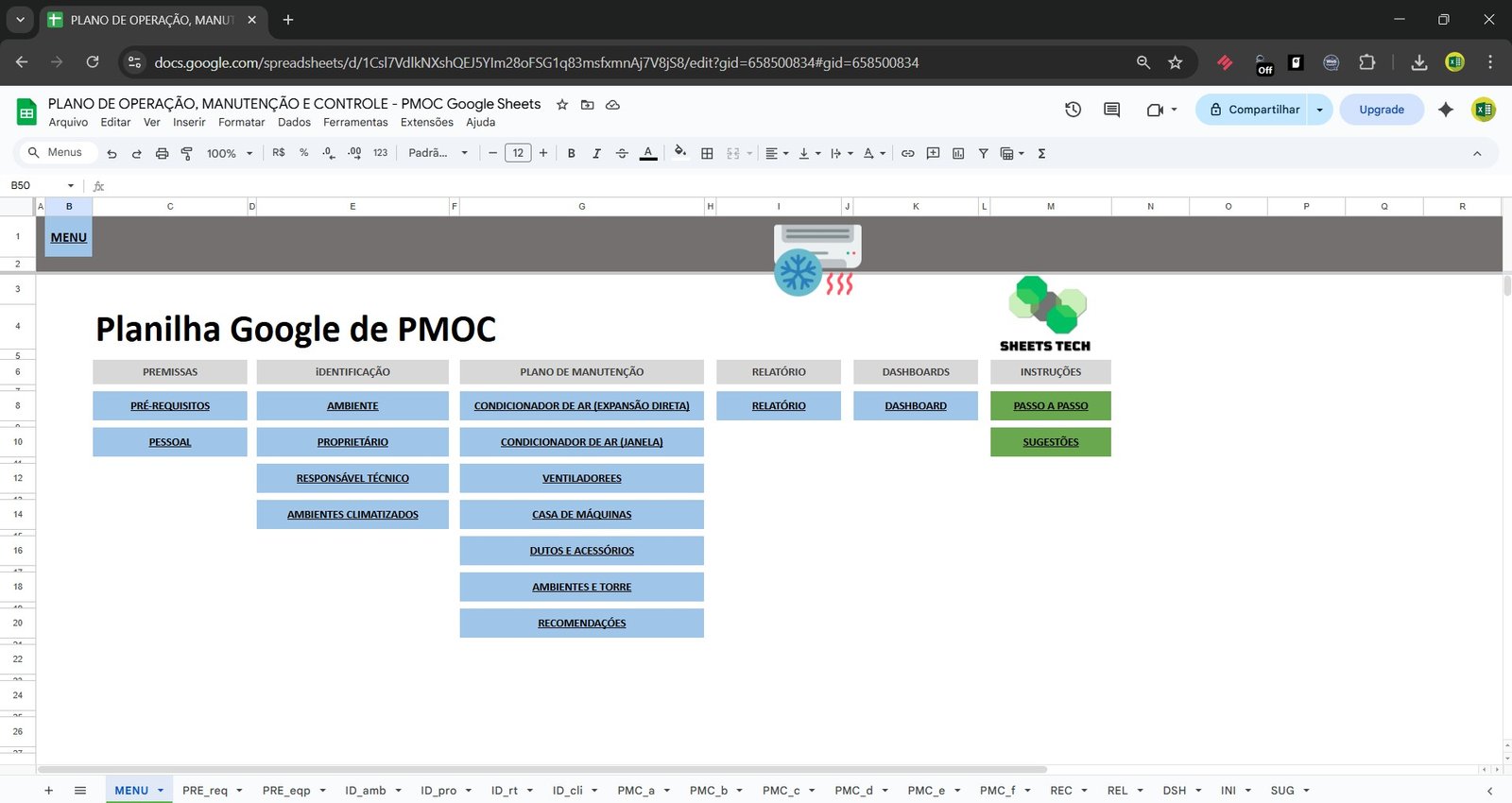The image size is (1512, 803).
Task: Open the Compartilhar dropdown arrow
Action: [x=1320, y=110]
